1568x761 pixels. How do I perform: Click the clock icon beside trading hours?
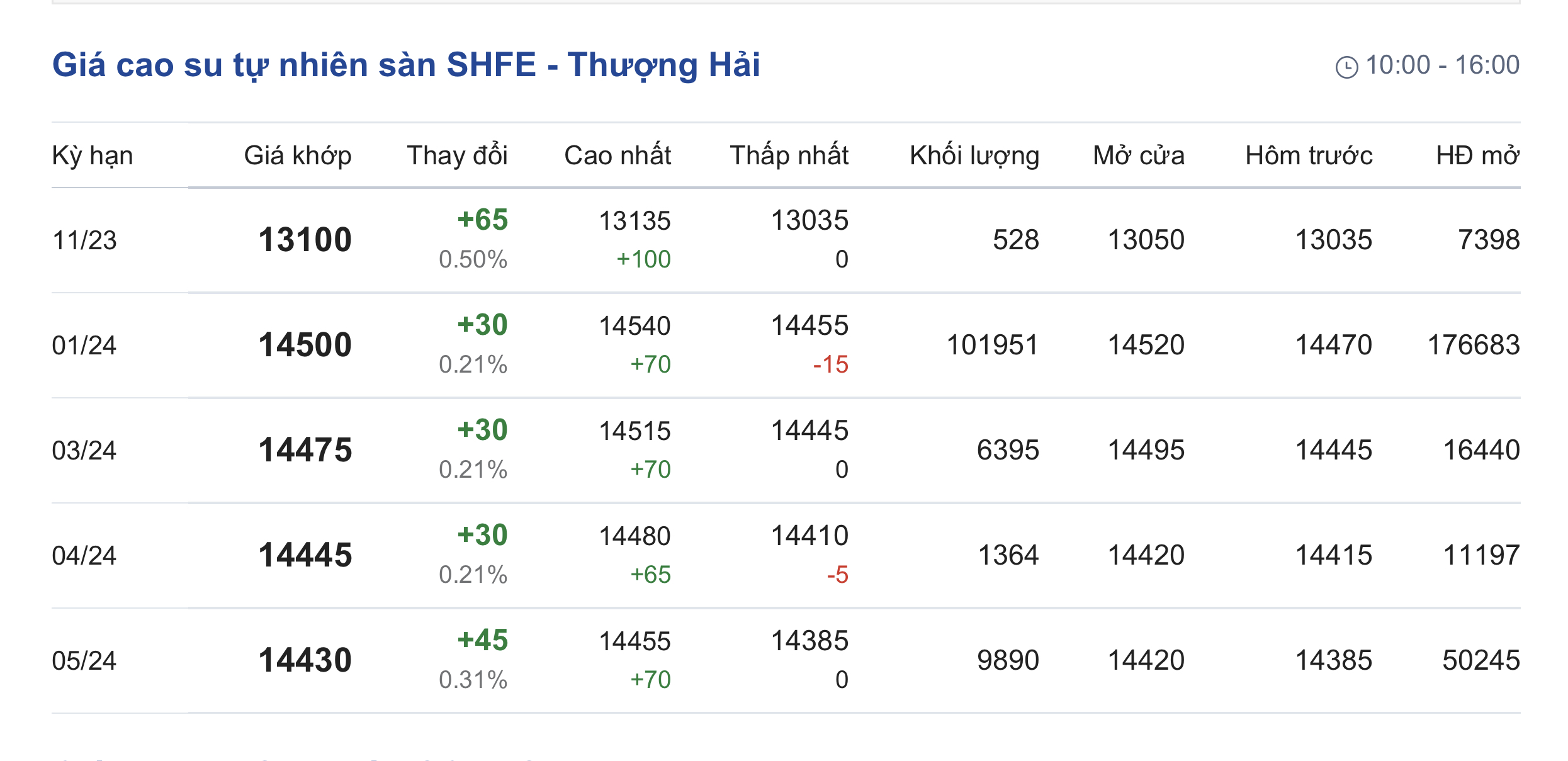1346,67
